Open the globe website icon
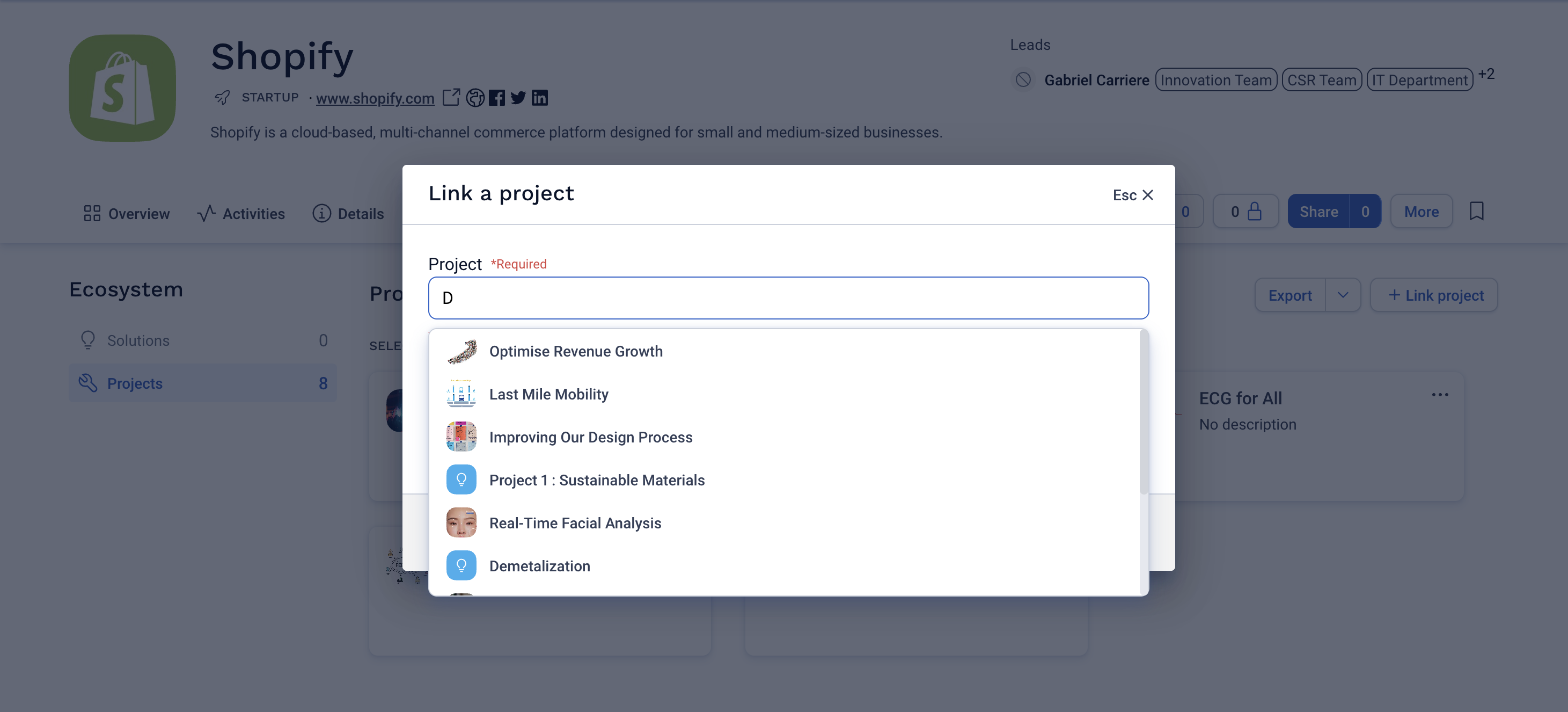 click(475, 97)
